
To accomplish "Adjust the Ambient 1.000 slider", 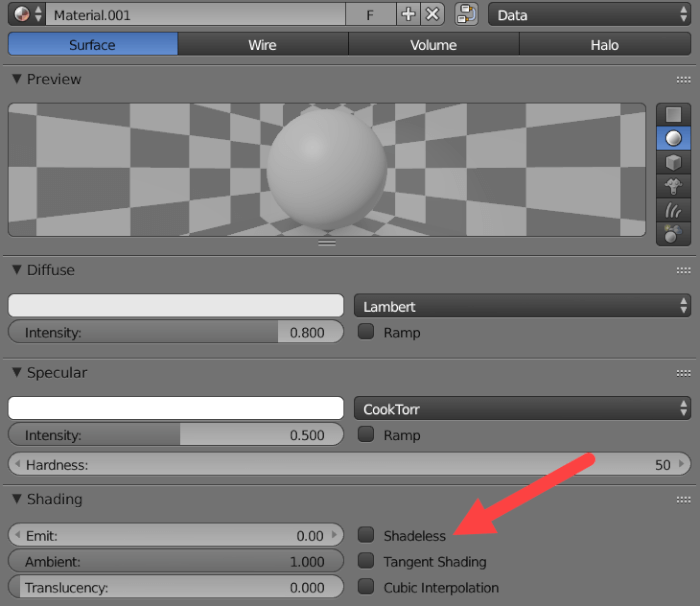I will click(x=176, y=561).
